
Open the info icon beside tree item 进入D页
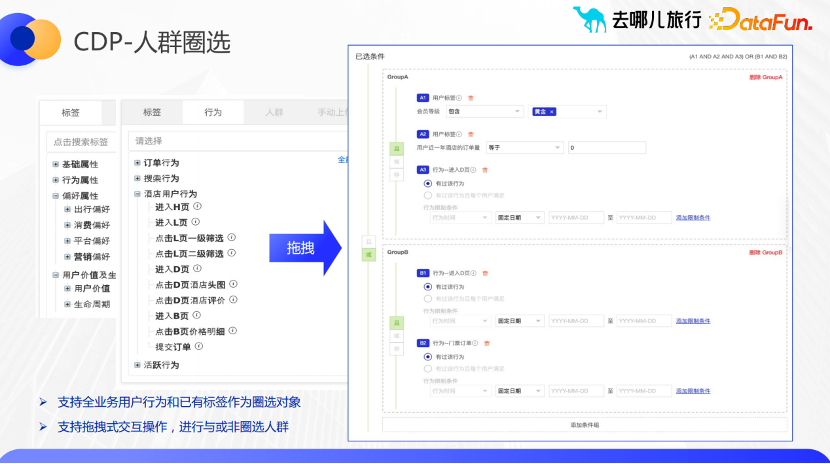[197, 268]
